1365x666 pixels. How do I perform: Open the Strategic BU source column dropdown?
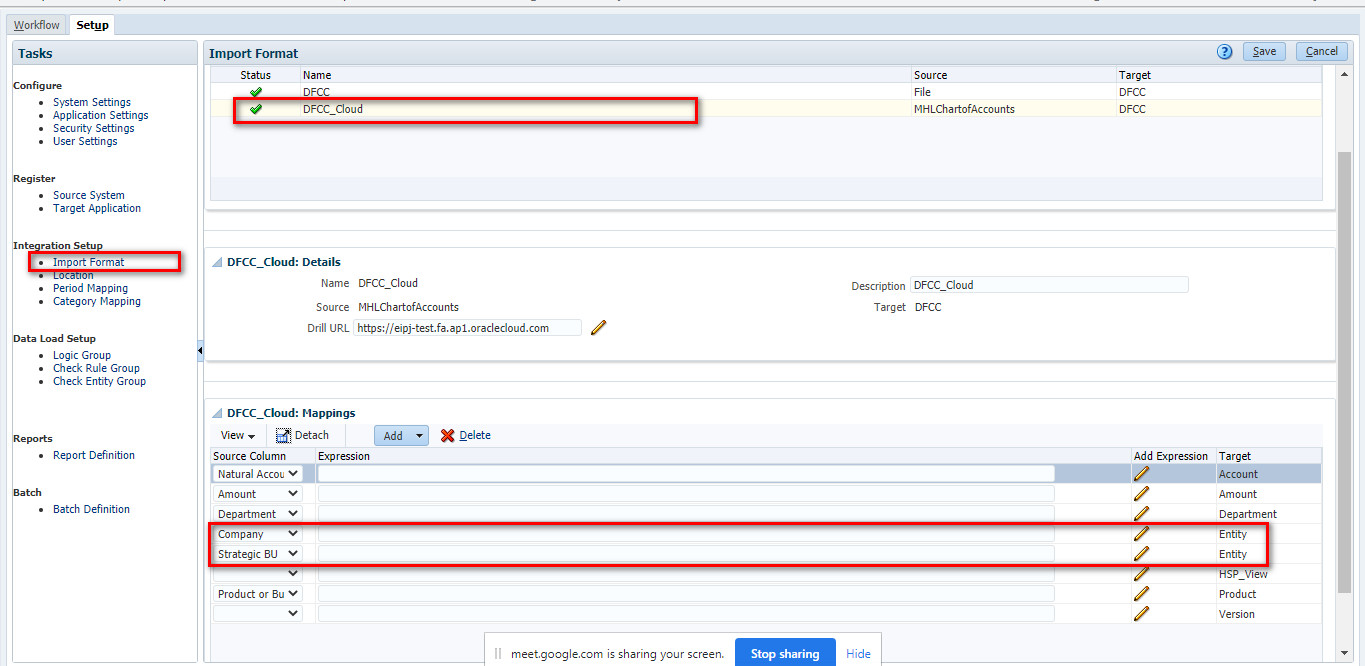293,554
